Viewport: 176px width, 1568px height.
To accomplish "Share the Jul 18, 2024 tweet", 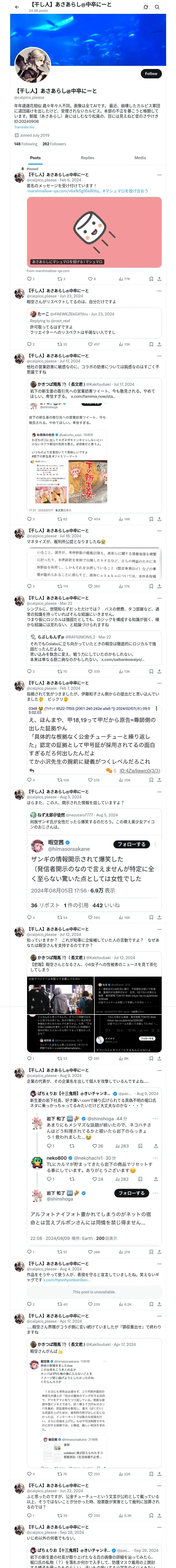I will [x=160, y=586].
